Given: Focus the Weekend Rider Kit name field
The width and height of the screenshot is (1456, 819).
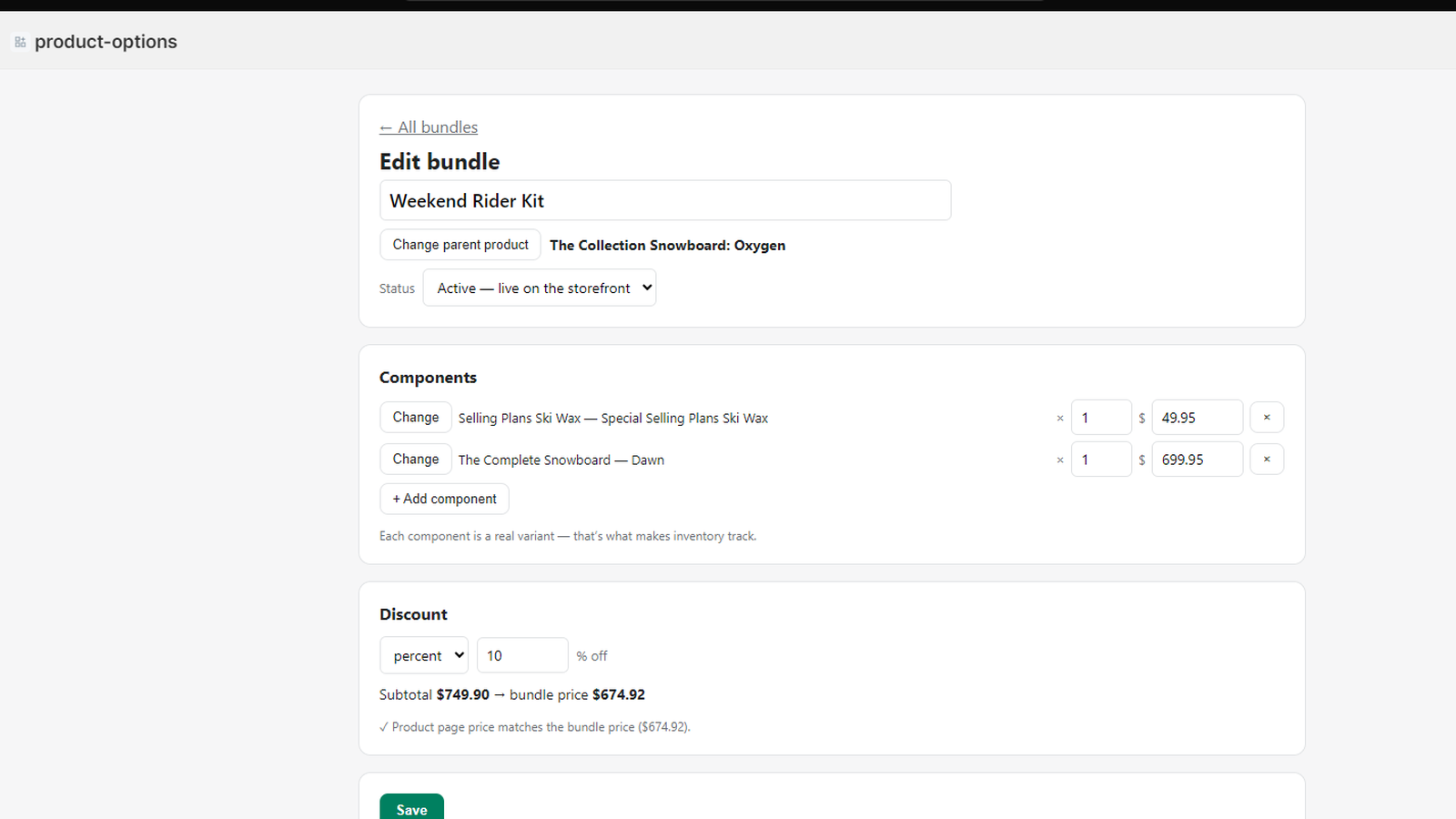Looking at the screenshot, I should (665, 200).
